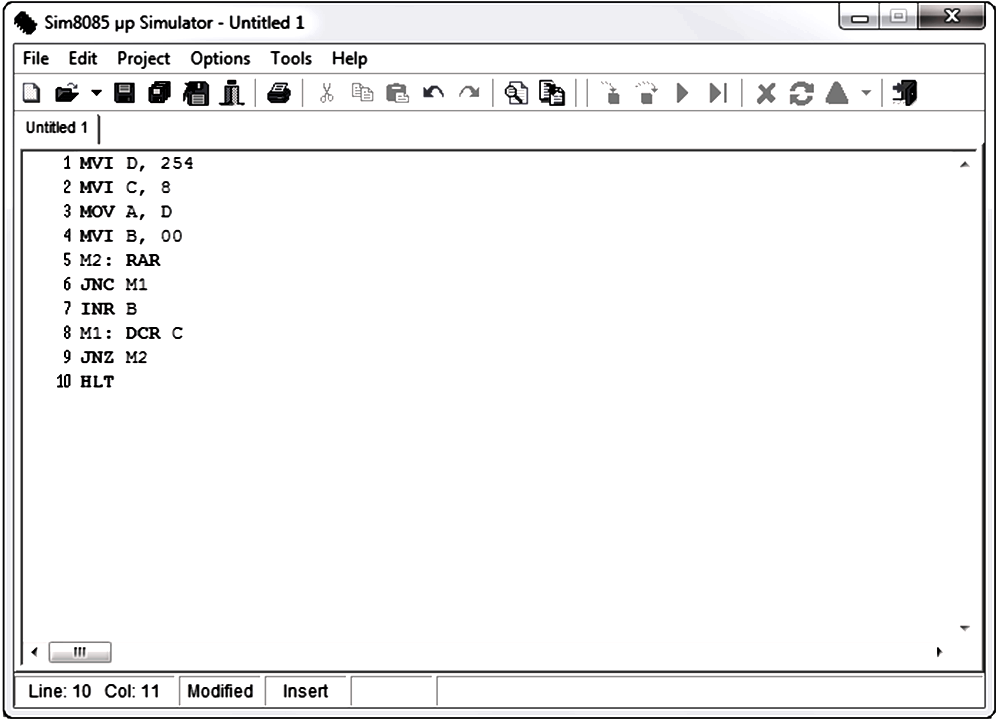Open the Tools menu
Viewport: 1003px width, 723px height.
(291, 59)
